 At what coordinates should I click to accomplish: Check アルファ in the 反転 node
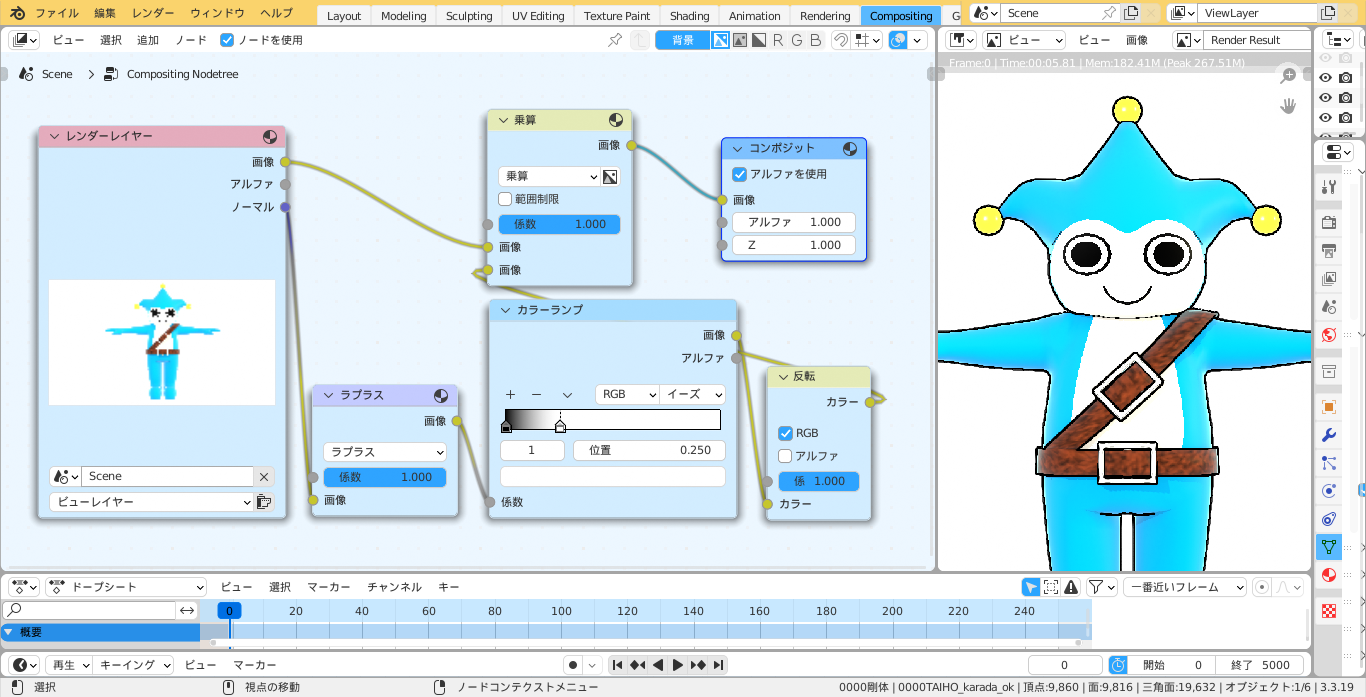[785, 456]
